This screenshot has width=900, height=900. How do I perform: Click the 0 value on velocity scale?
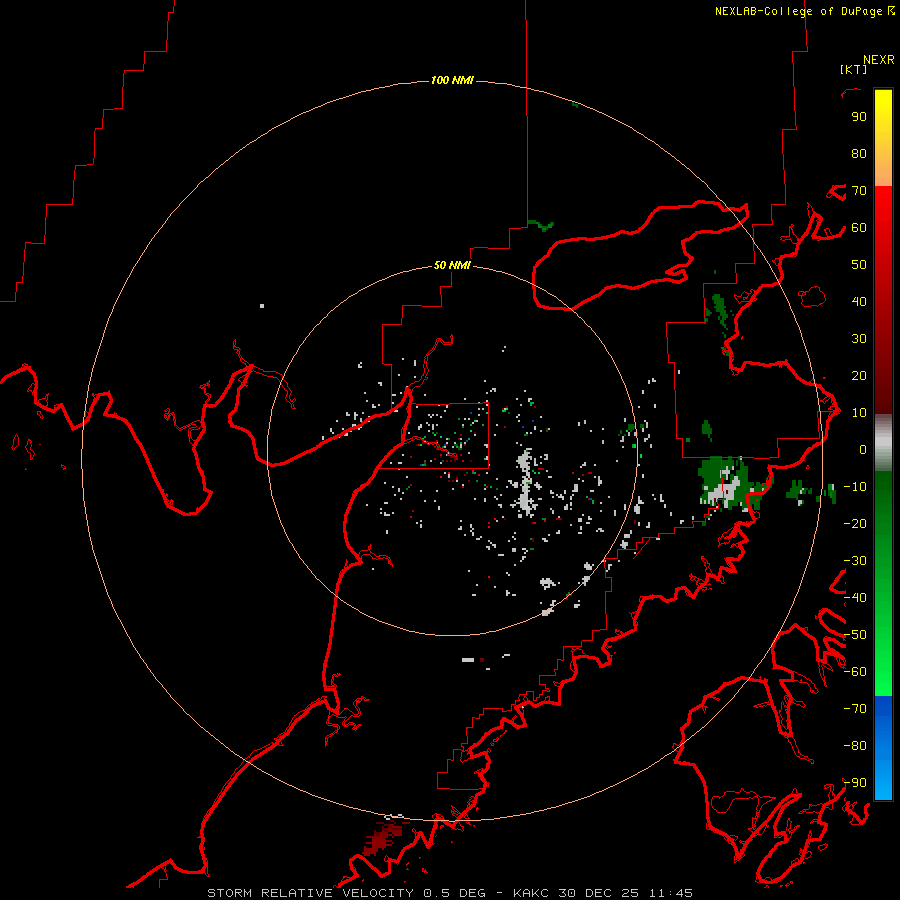click(863, 450)
